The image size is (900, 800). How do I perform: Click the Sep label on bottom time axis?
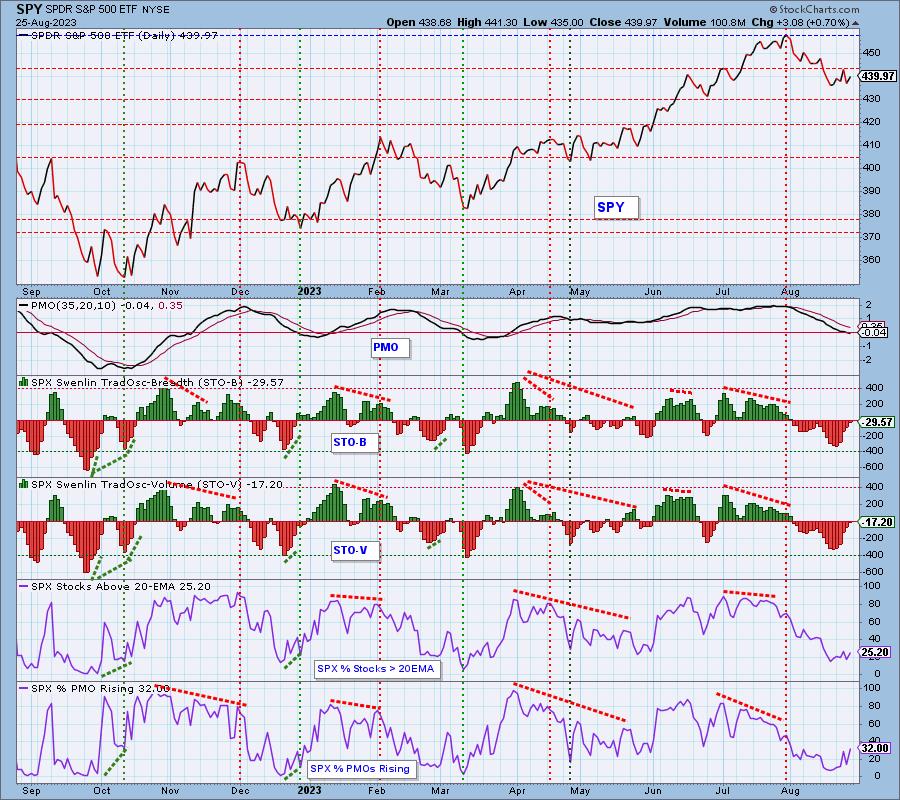tap(32, 790)
